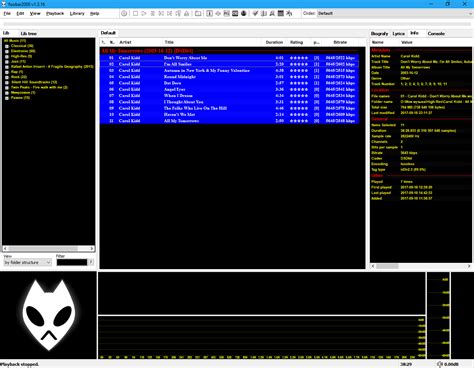
Task: Click the Previous track icon in toolbar
Action: point(161,13)
